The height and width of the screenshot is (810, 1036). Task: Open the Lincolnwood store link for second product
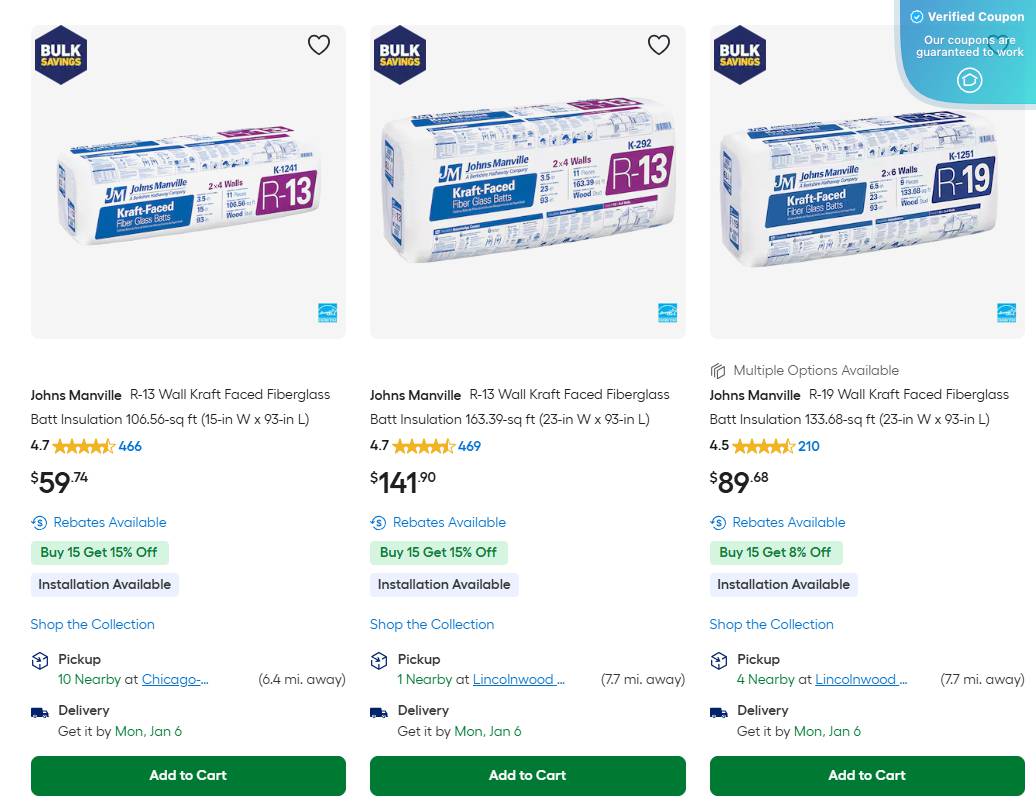coord(518,679)
